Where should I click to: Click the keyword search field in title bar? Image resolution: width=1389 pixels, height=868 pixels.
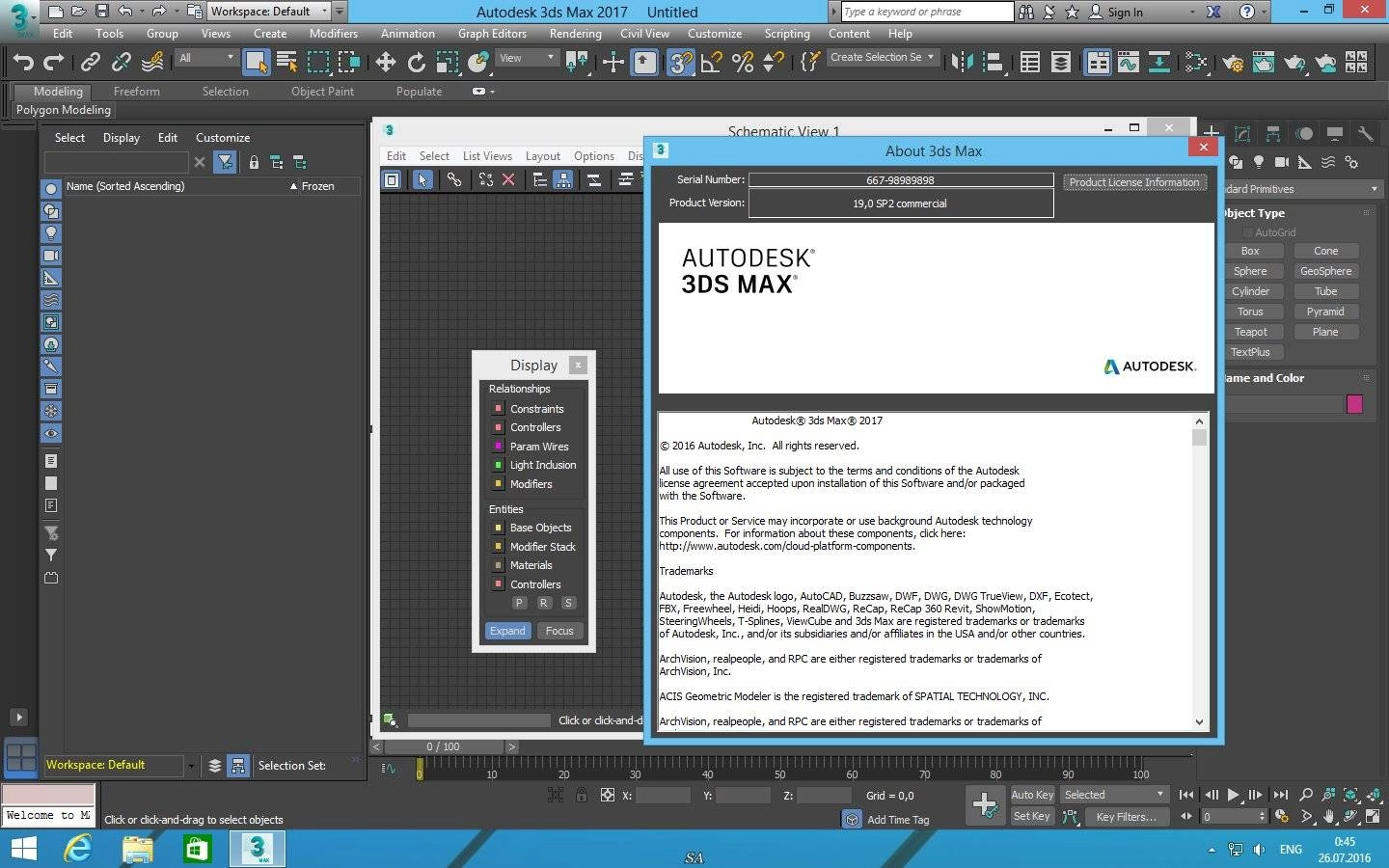(x=927, y=12)
